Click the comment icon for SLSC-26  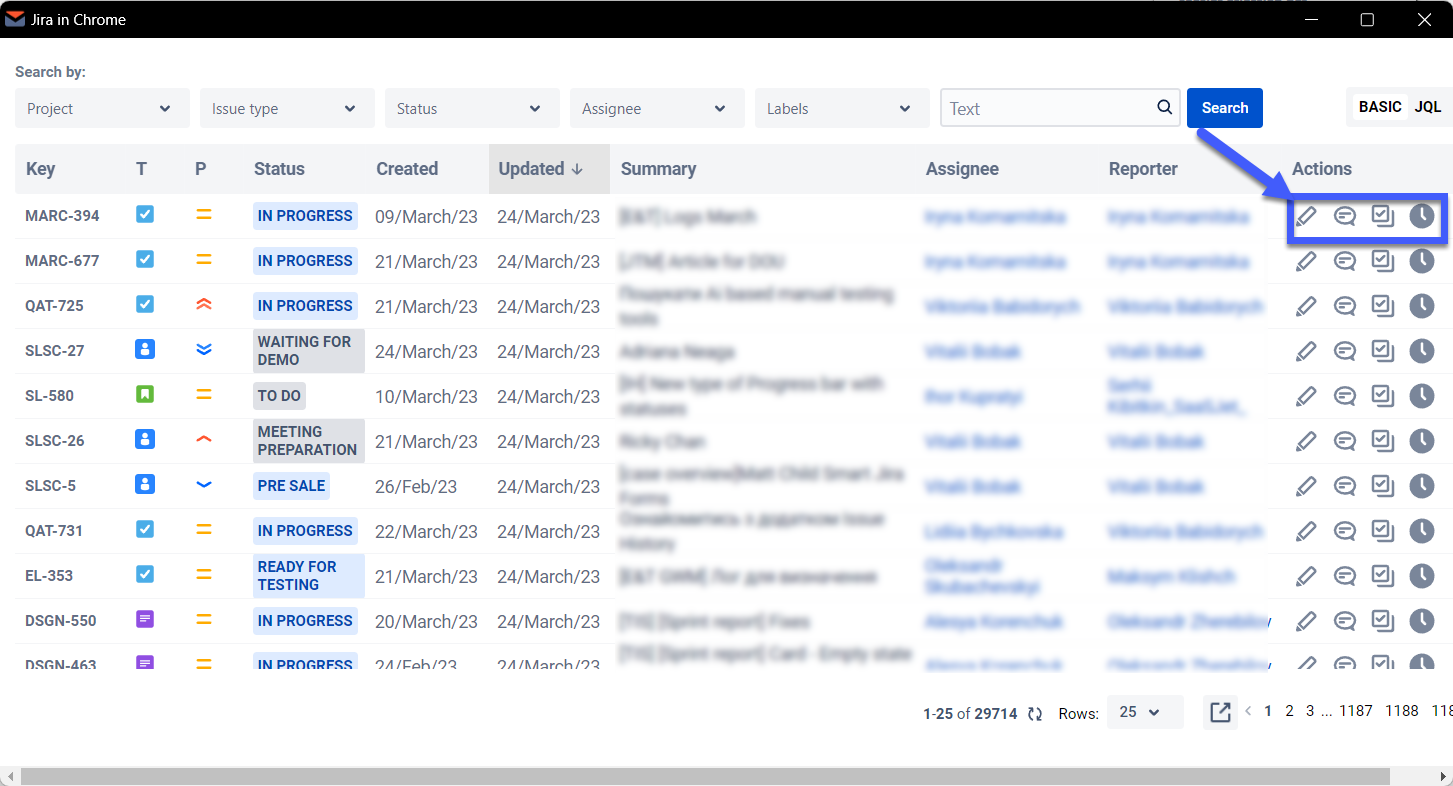point(1345,441)
